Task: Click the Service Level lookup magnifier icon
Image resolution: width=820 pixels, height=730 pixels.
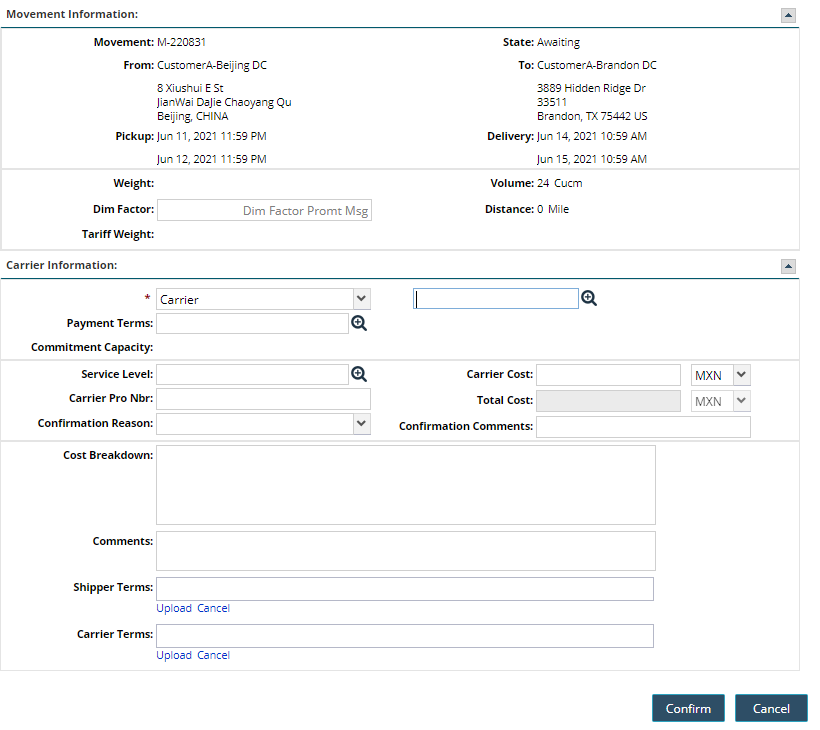Action: click(359, 374)
